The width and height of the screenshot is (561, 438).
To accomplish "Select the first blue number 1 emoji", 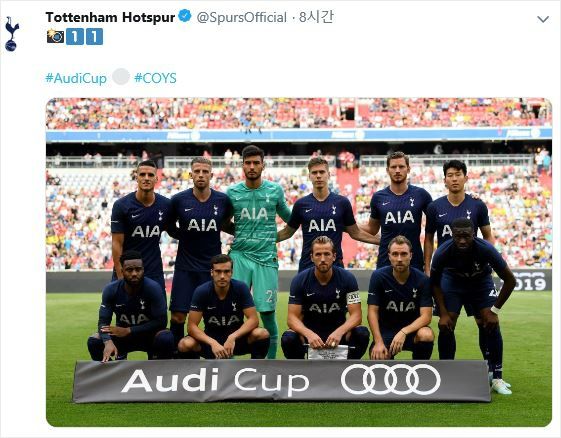I will click(x=75, y=37).
